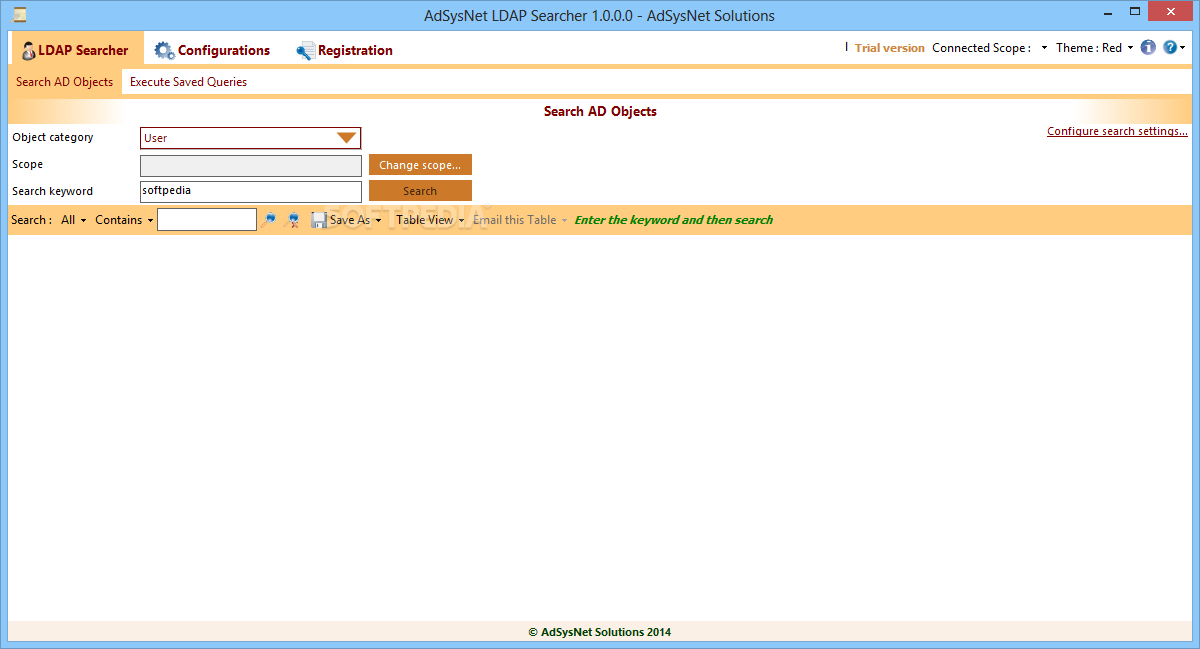The width and height of the screenshot is (1200, 649).
Task: Click the Search keyword field containing softpedia
Action: click(x=251, y=191)
